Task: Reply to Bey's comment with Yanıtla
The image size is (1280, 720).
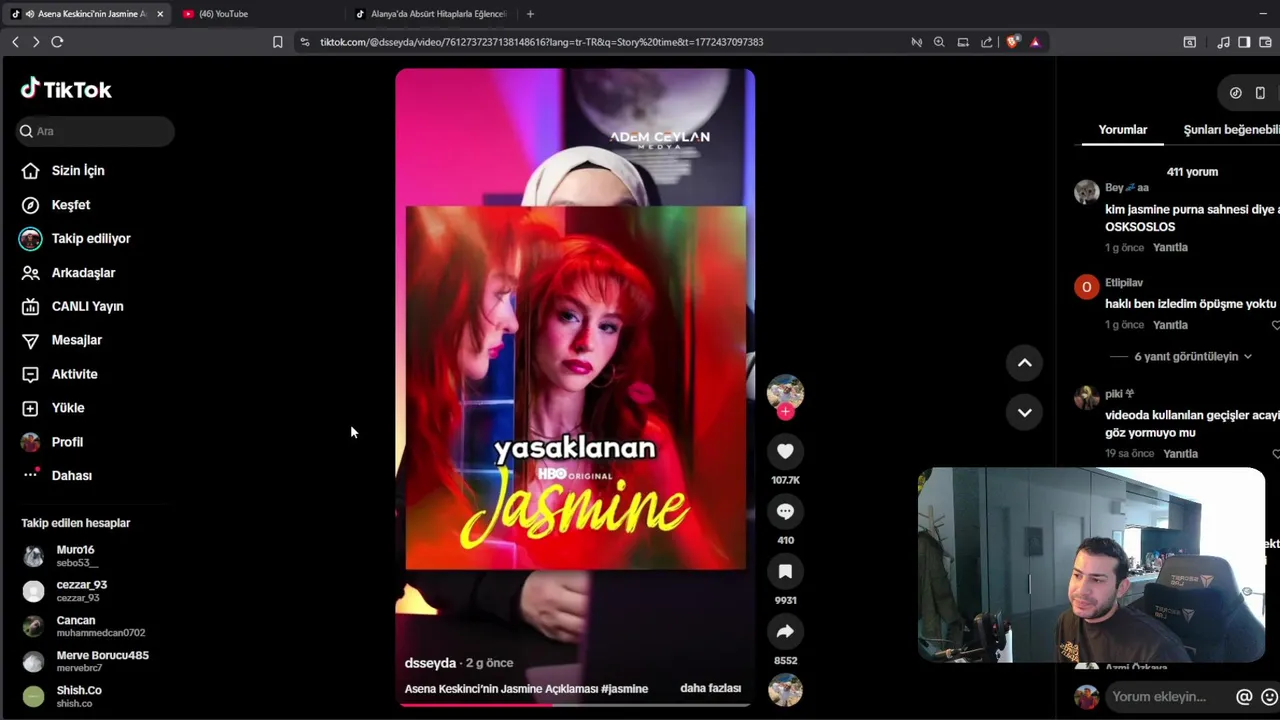Action: pyautogui.click(x=1170, y=248)
